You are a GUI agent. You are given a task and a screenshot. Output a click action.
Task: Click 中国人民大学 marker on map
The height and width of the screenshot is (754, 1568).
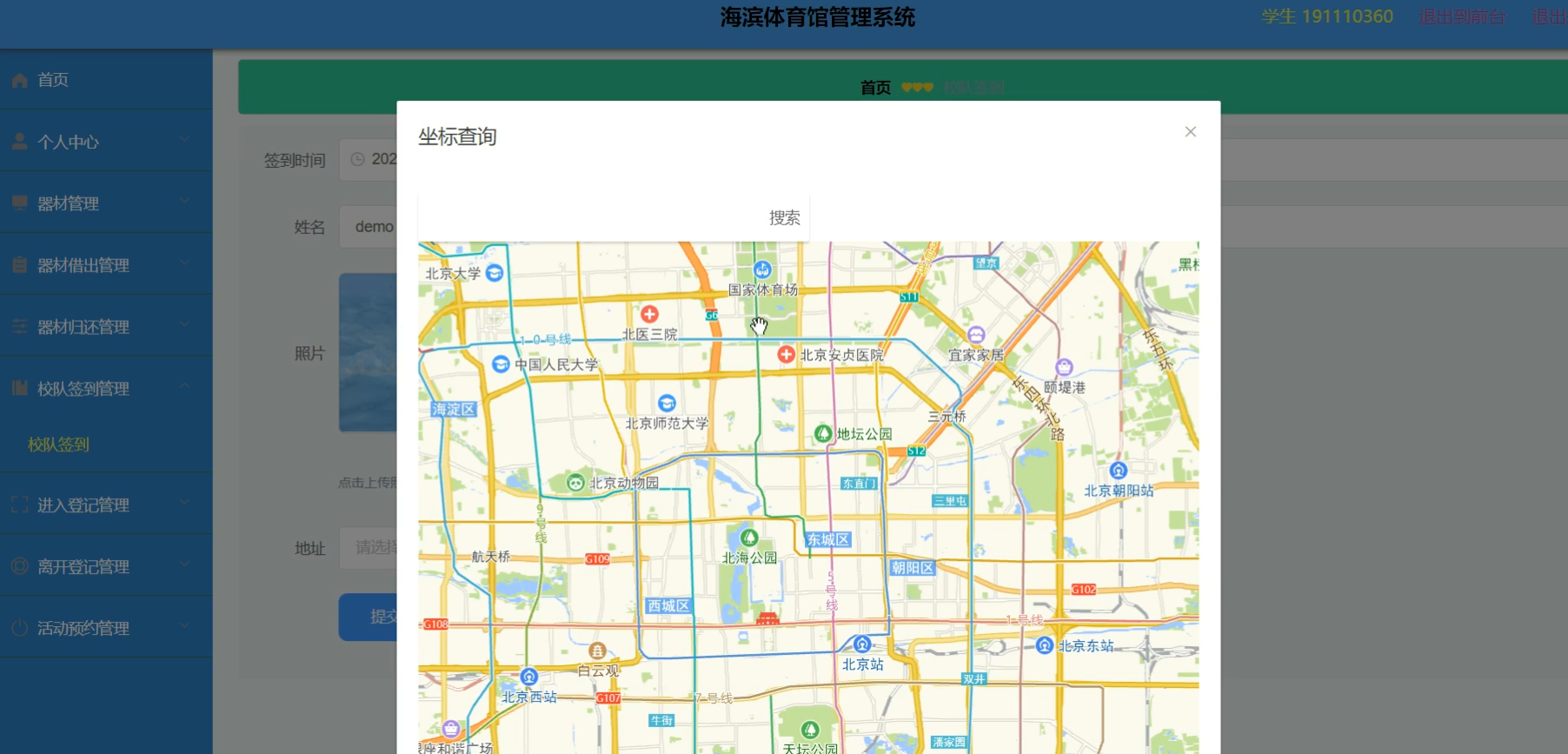pyautogui.click(x=501, y=364)
